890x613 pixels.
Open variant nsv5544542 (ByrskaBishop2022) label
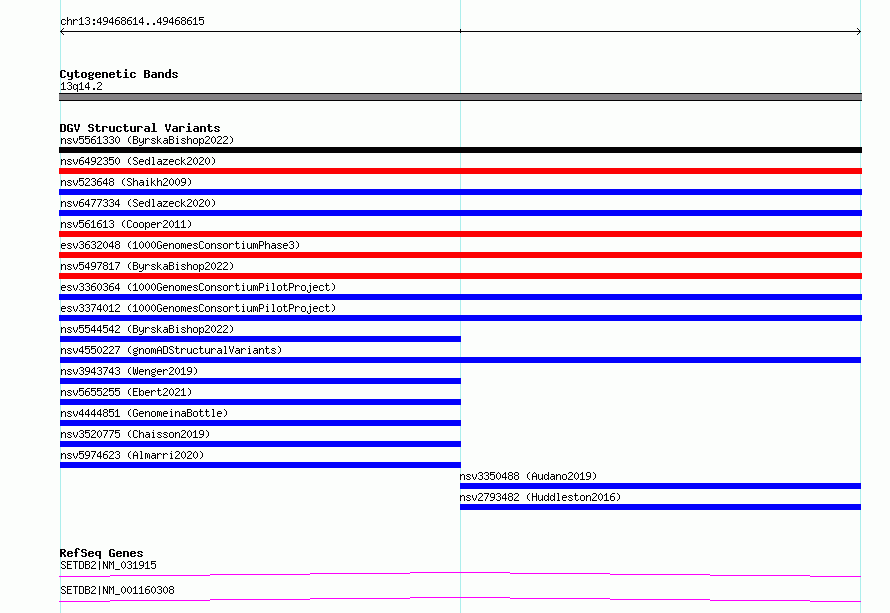147,329
